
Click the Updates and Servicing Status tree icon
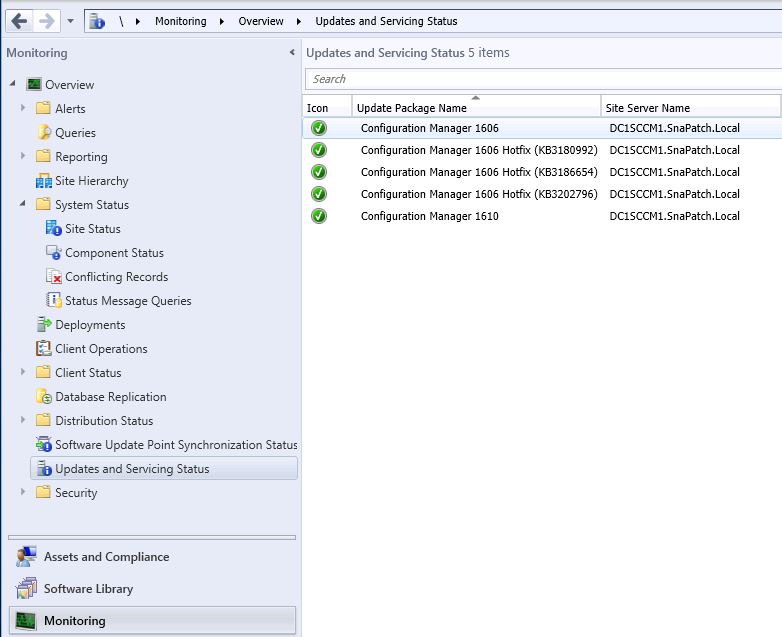(44, 468)
